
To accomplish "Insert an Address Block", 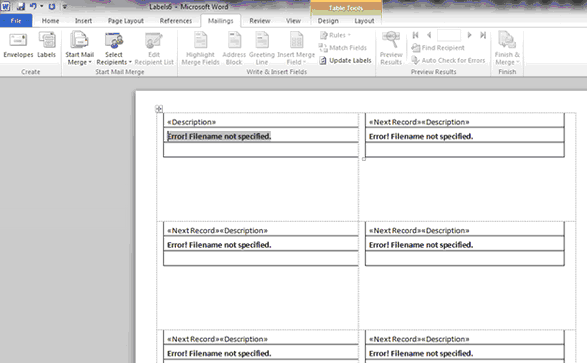I will (x=234, y=49).
